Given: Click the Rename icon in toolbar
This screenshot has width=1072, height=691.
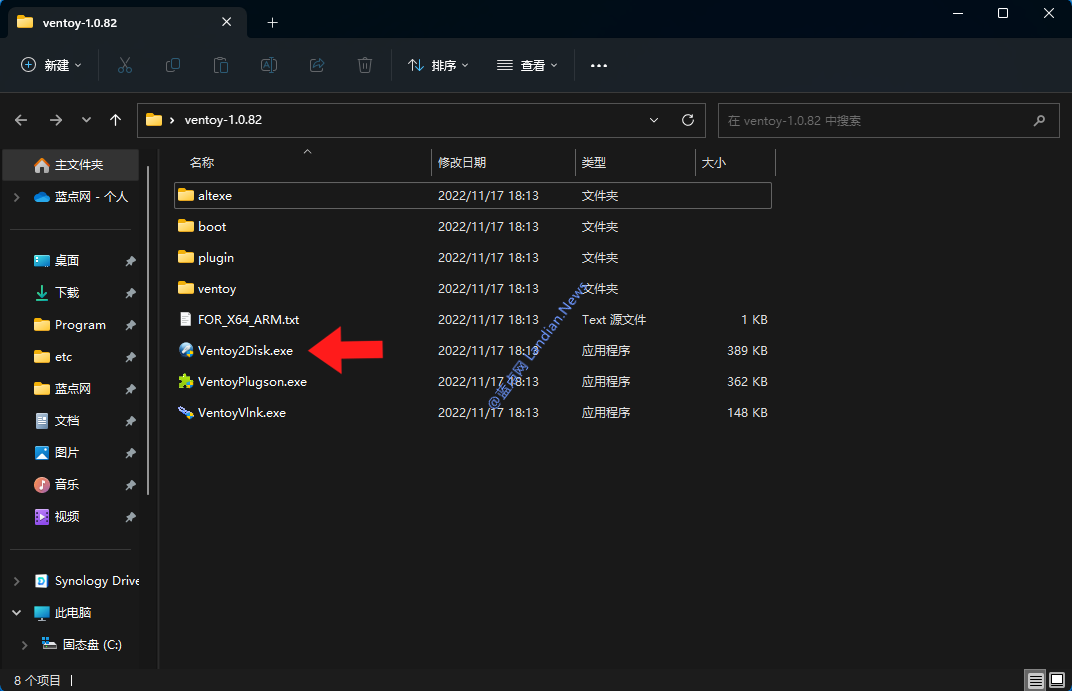Looking at the screenshot, I should tap(269, 65).
